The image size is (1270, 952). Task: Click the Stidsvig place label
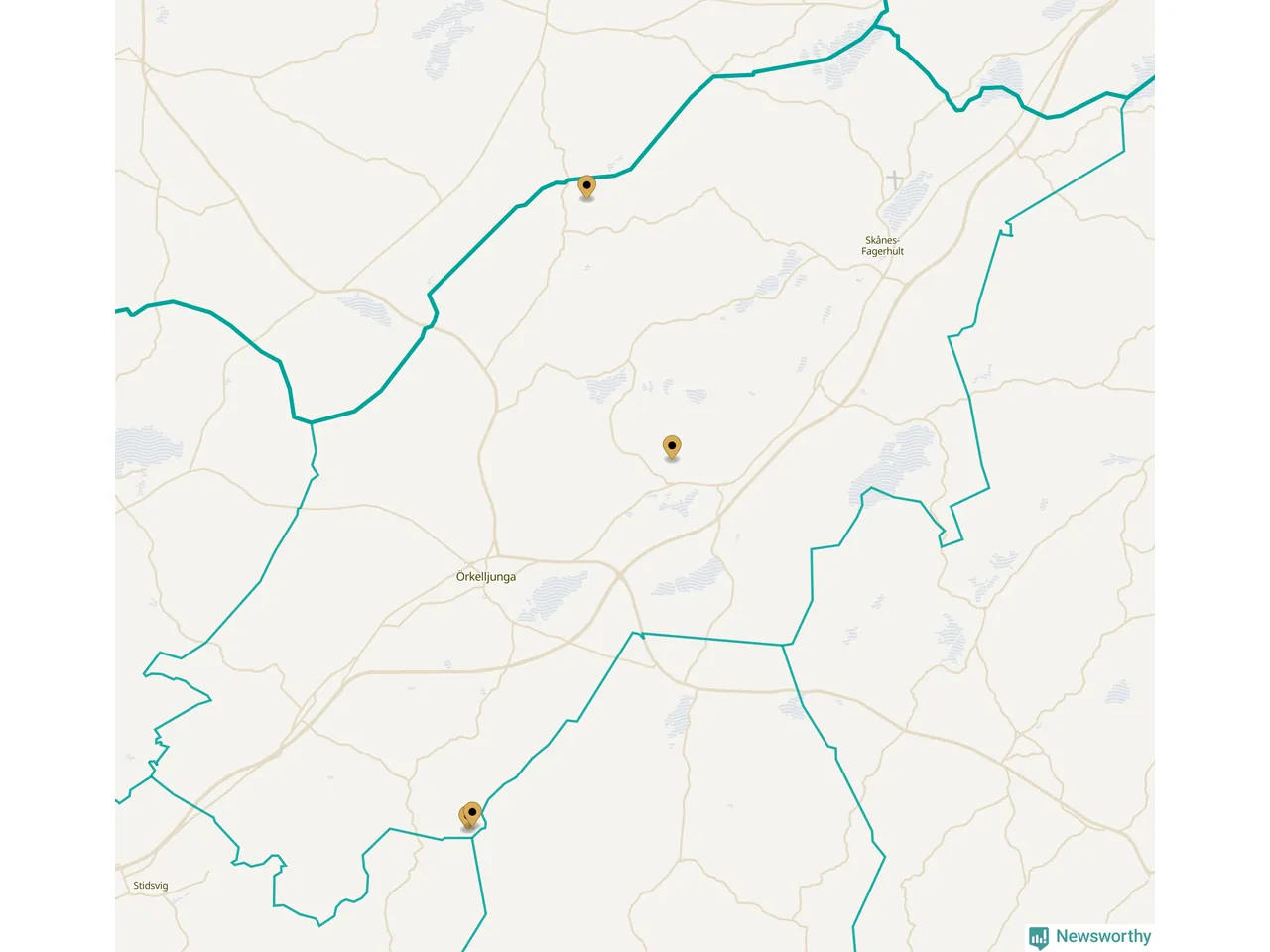point(151,886)
